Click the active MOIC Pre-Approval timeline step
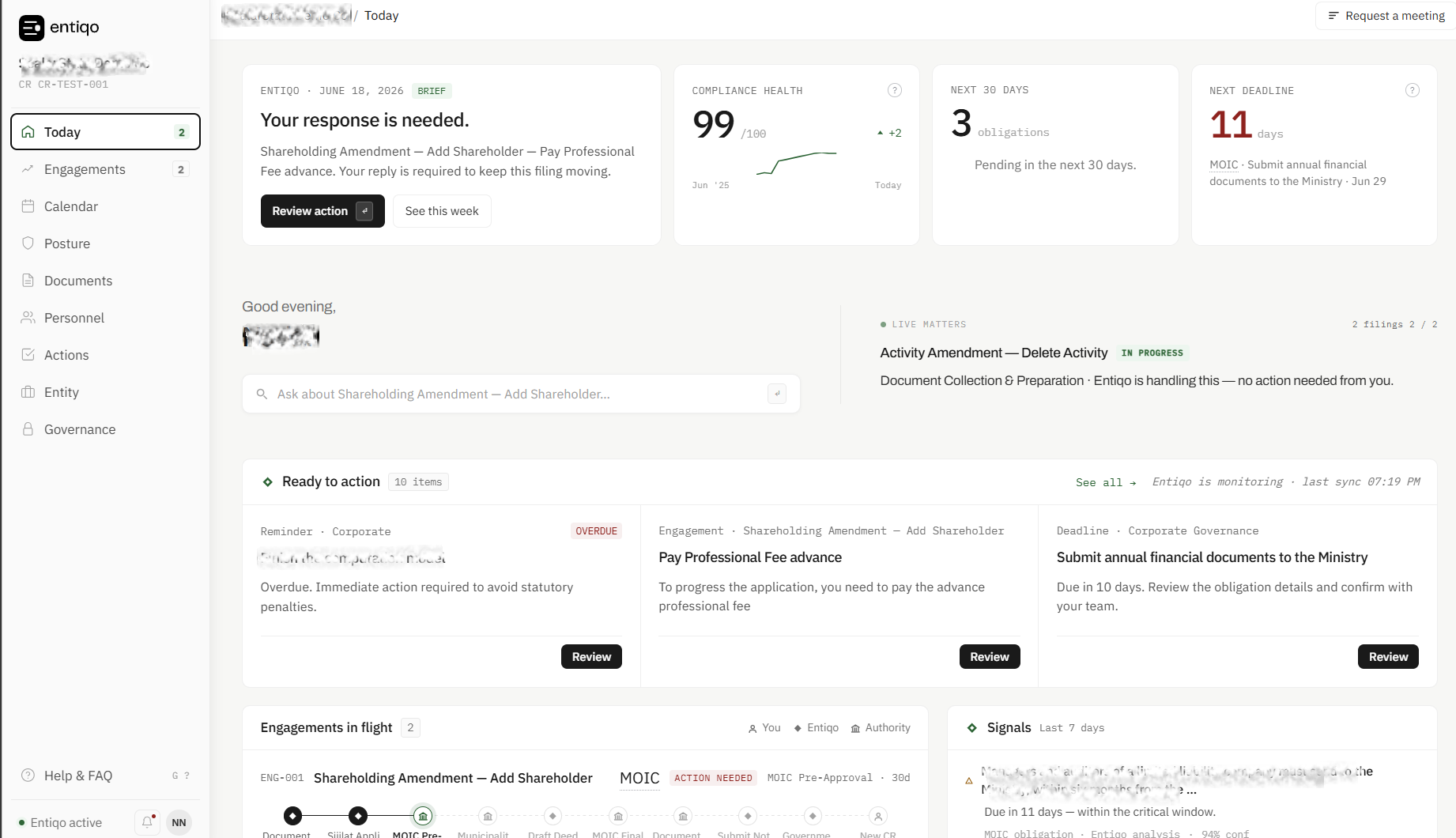The width and height of the screenshot is (1456, 838). [423, 815]
